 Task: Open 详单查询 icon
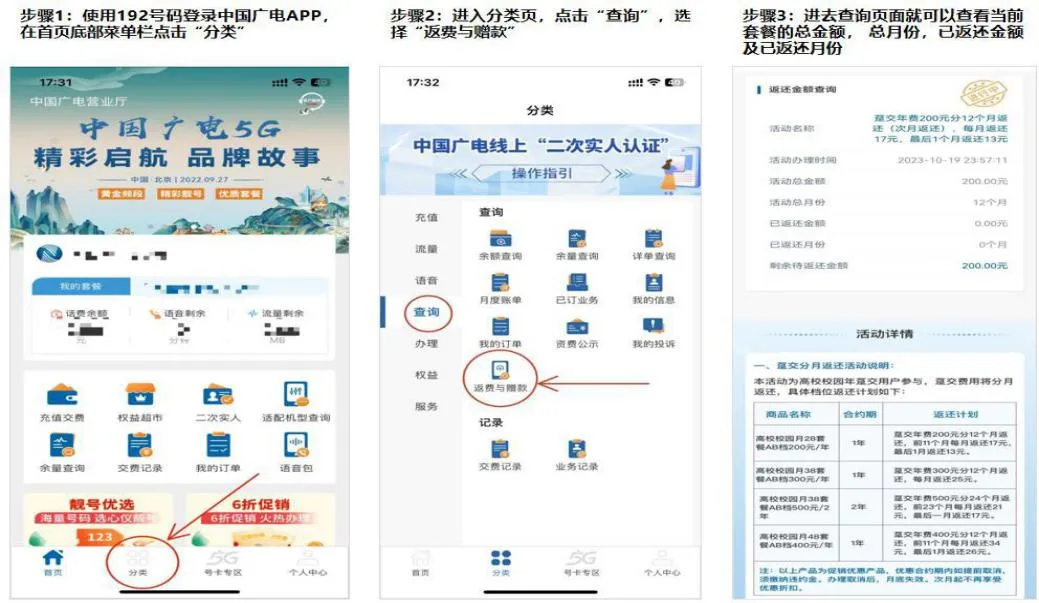653,239
